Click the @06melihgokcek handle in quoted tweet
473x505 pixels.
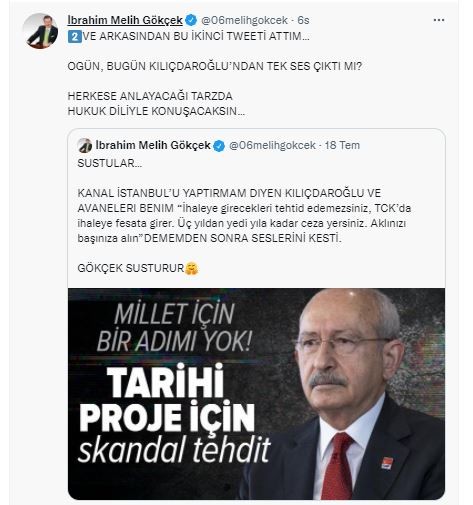pyautogui.click(x=272, y=145)
